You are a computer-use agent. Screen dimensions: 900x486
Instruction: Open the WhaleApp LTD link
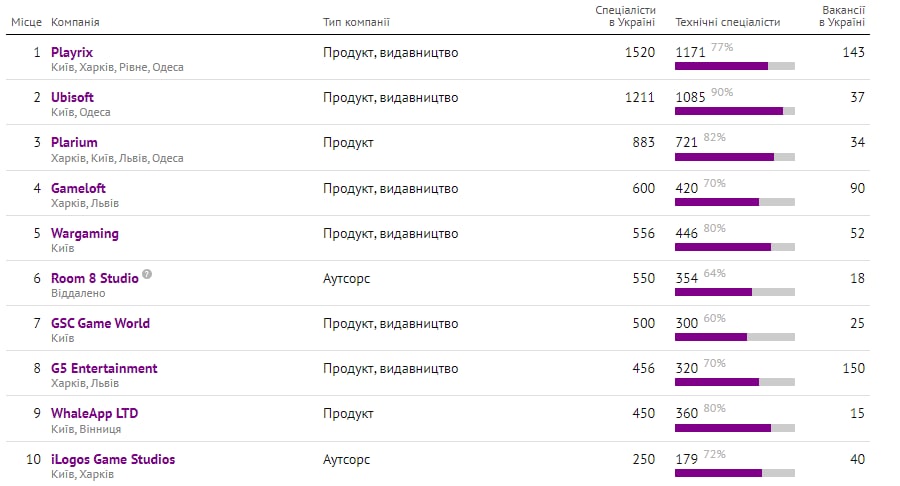[x=94, y=413]
